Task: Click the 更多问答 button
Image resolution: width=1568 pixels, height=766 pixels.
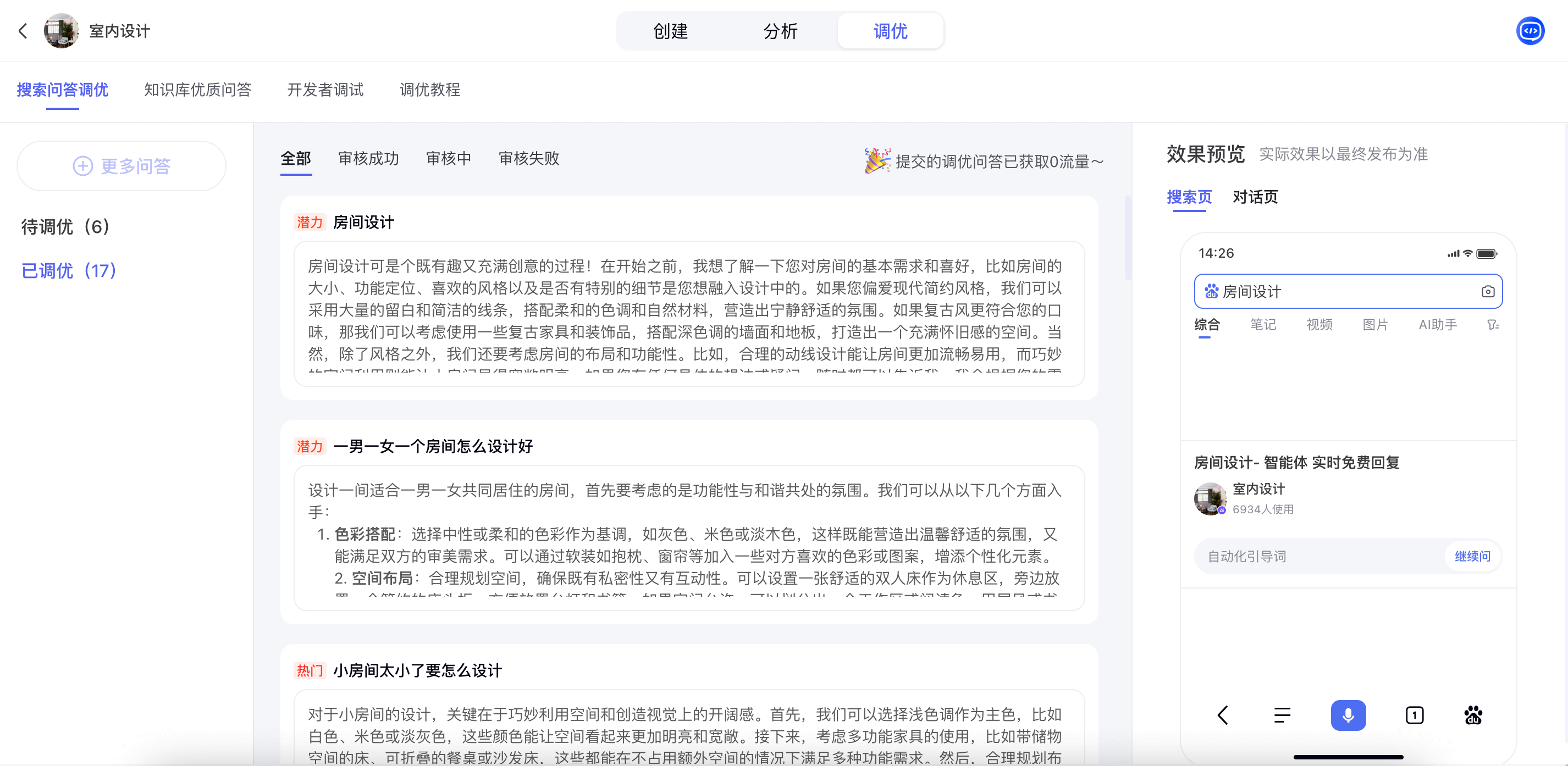Action: coord(121,166)
